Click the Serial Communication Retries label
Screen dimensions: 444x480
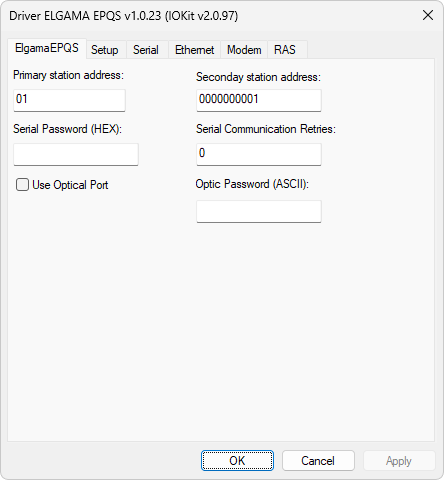(266, 129)
